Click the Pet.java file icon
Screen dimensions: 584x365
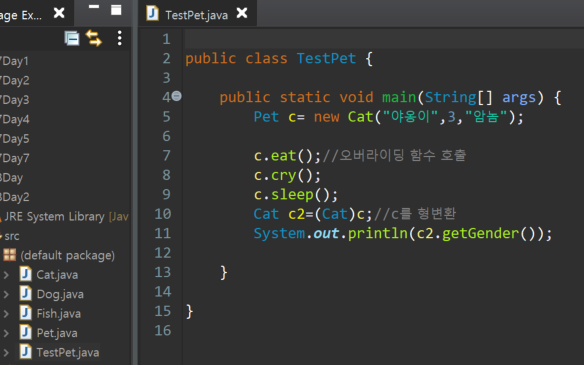[x=26, y=333]
